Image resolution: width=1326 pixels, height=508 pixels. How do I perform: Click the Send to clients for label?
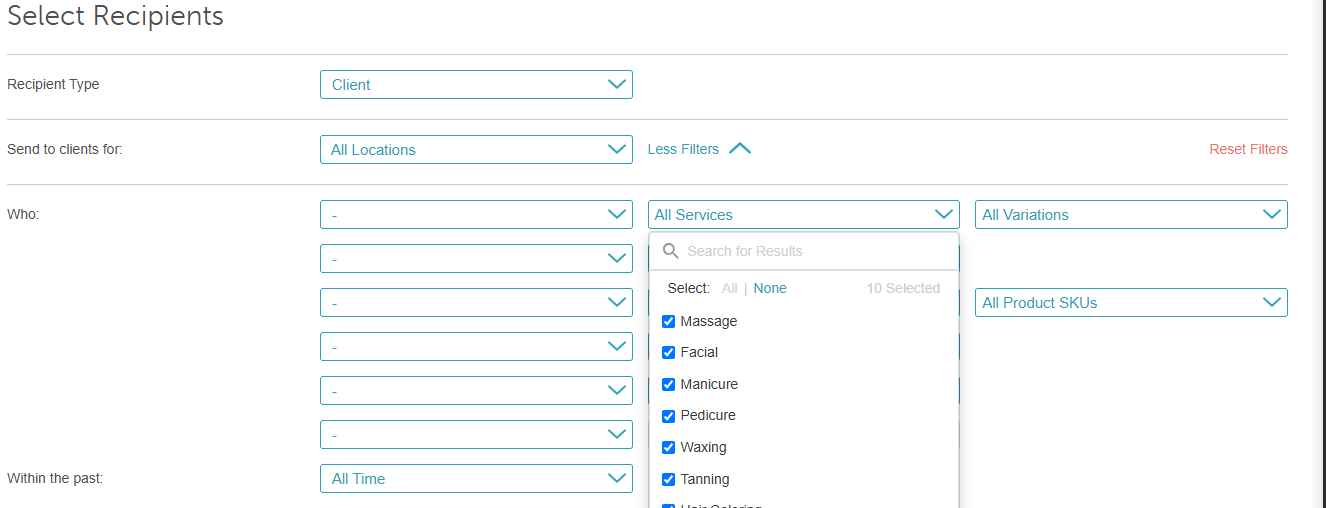(x=65, y=149)
